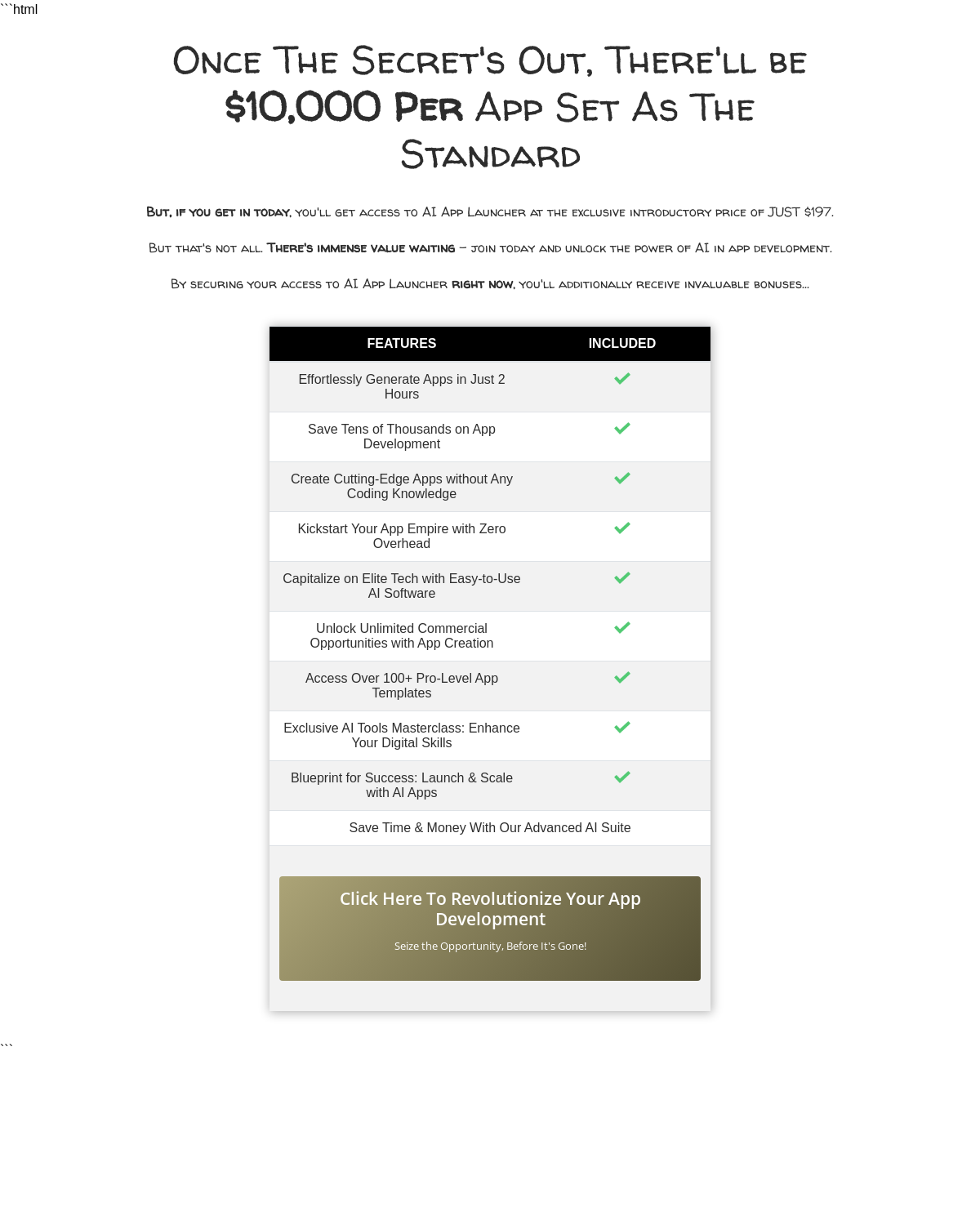Viewport: 980px width, 1225px height.
Task: Click the Kickstart Your App Empire feature text
Action: [402, 537]
